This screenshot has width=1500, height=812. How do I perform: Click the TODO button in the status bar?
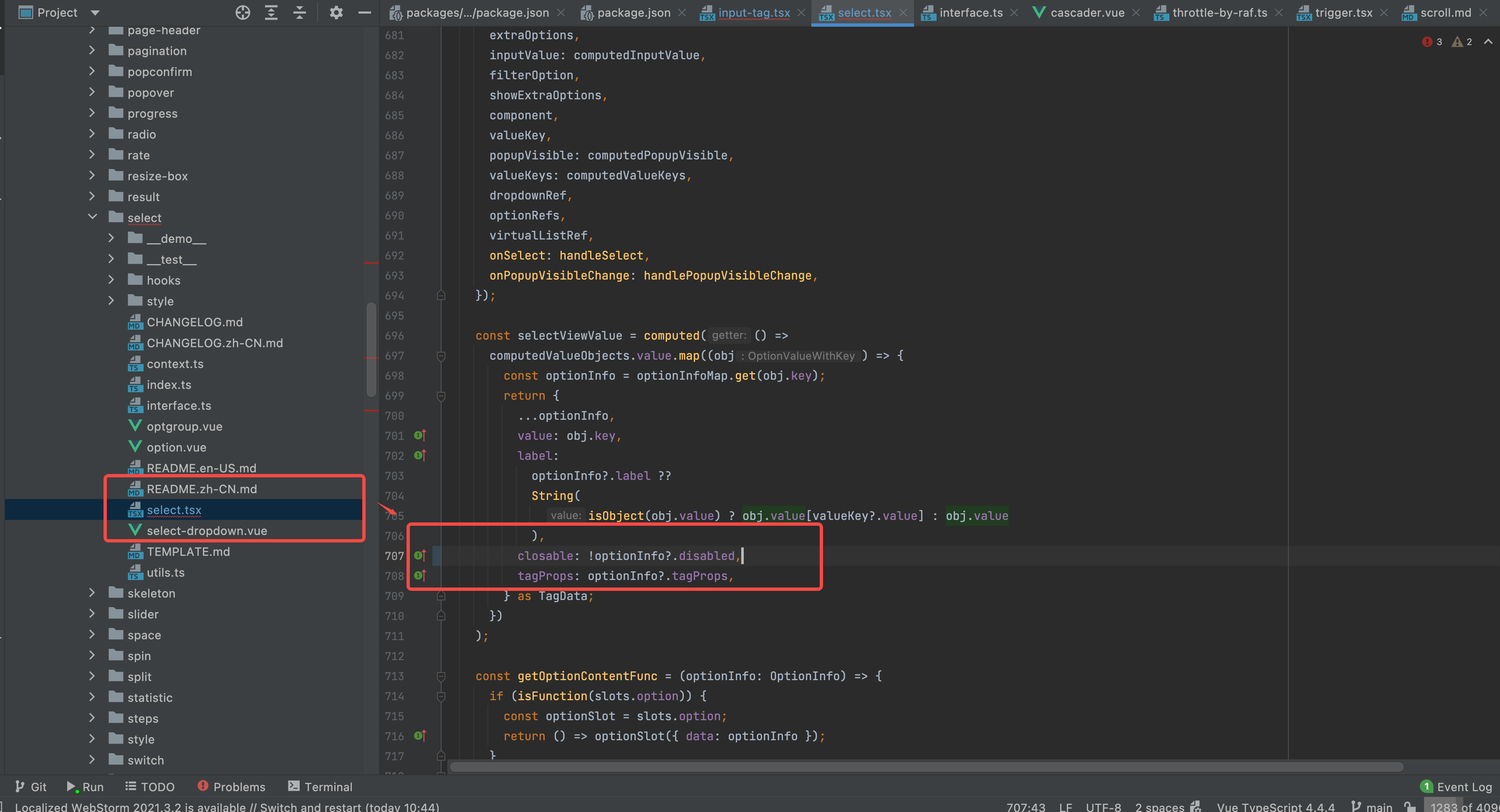[150, 787]
